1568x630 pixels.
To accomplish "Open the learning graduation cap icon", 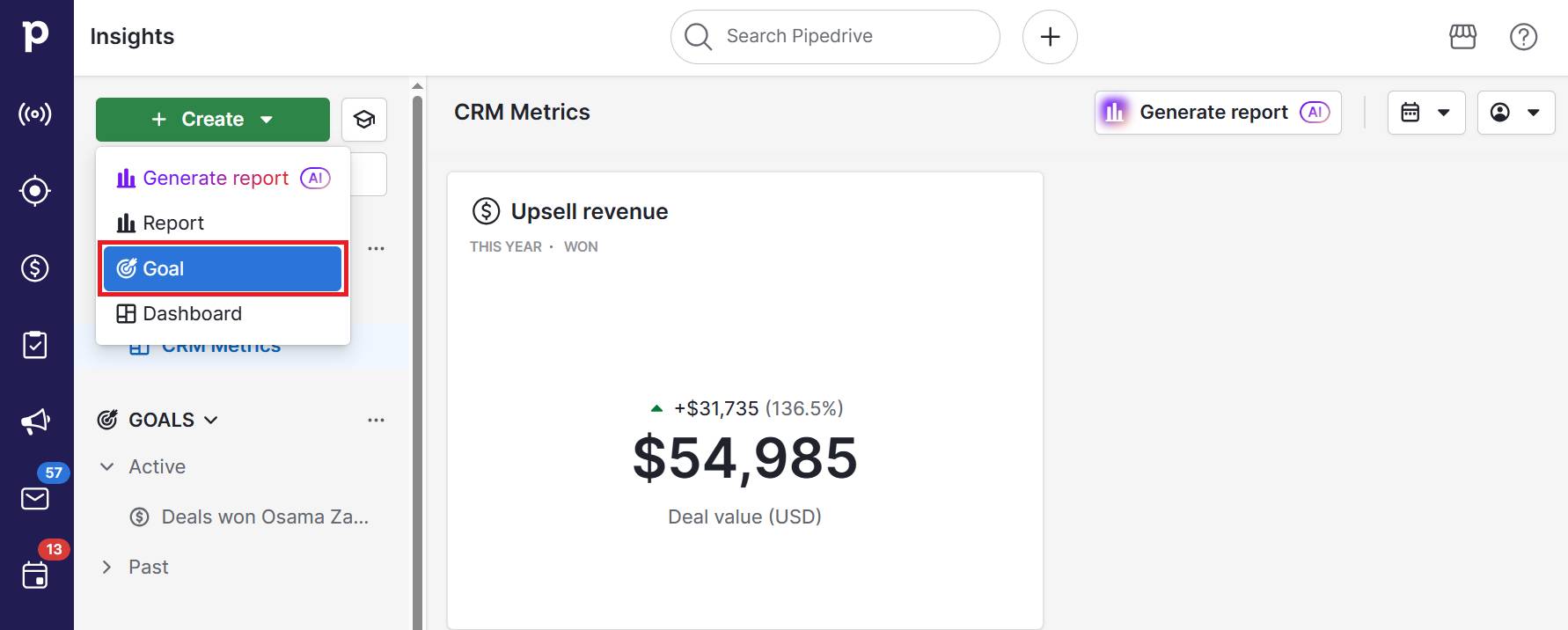I will (364, 120).
